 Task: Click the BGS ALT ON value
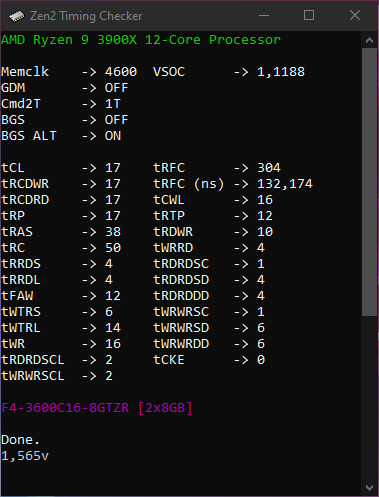tap(113, 136)
